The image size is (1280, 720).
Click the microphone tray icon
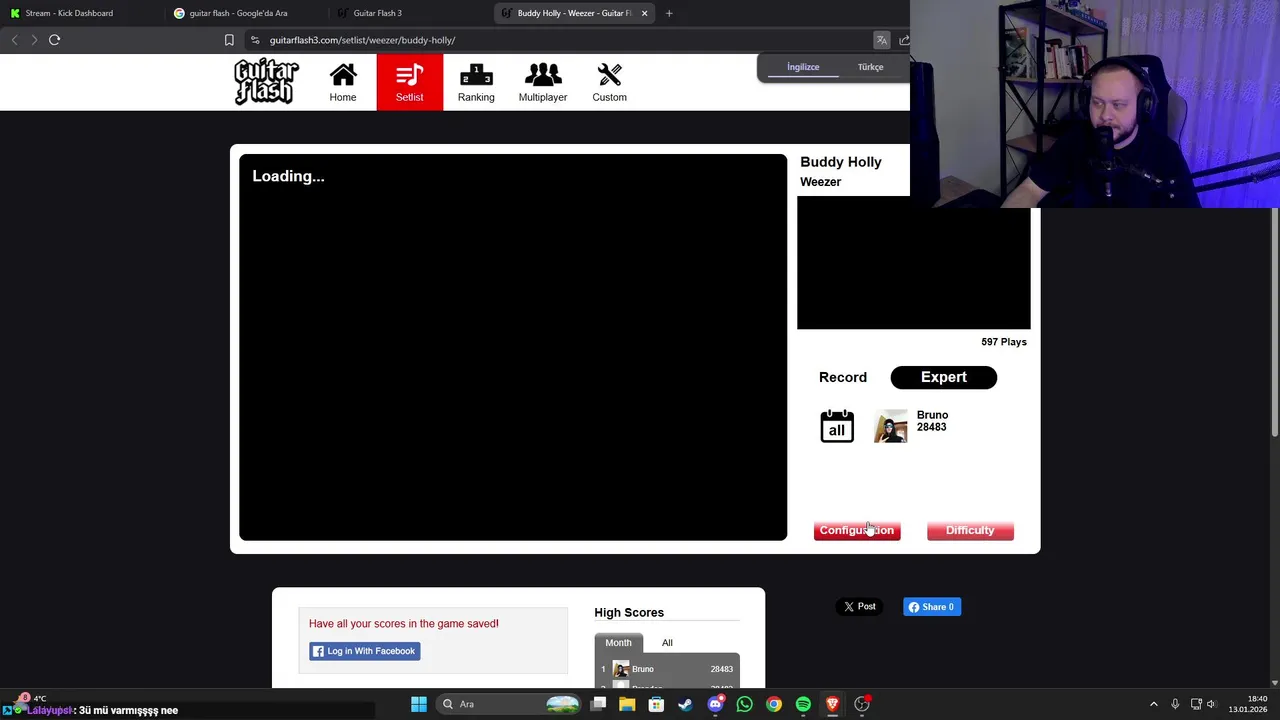click(x=1175, y=704)
